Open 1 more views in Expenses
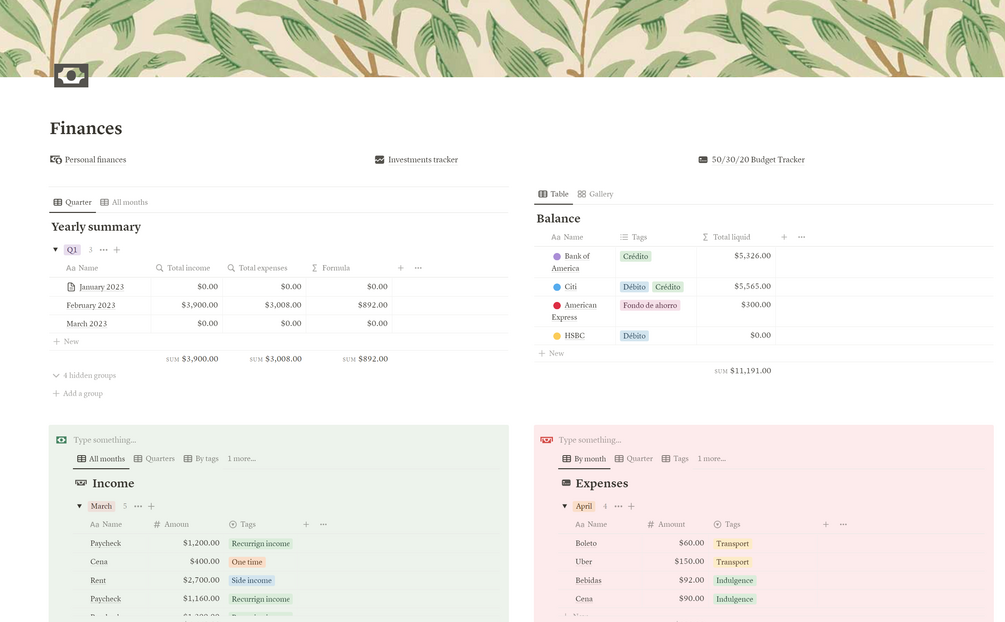This screenshot has width=1005, height=622. pos(711,458)
